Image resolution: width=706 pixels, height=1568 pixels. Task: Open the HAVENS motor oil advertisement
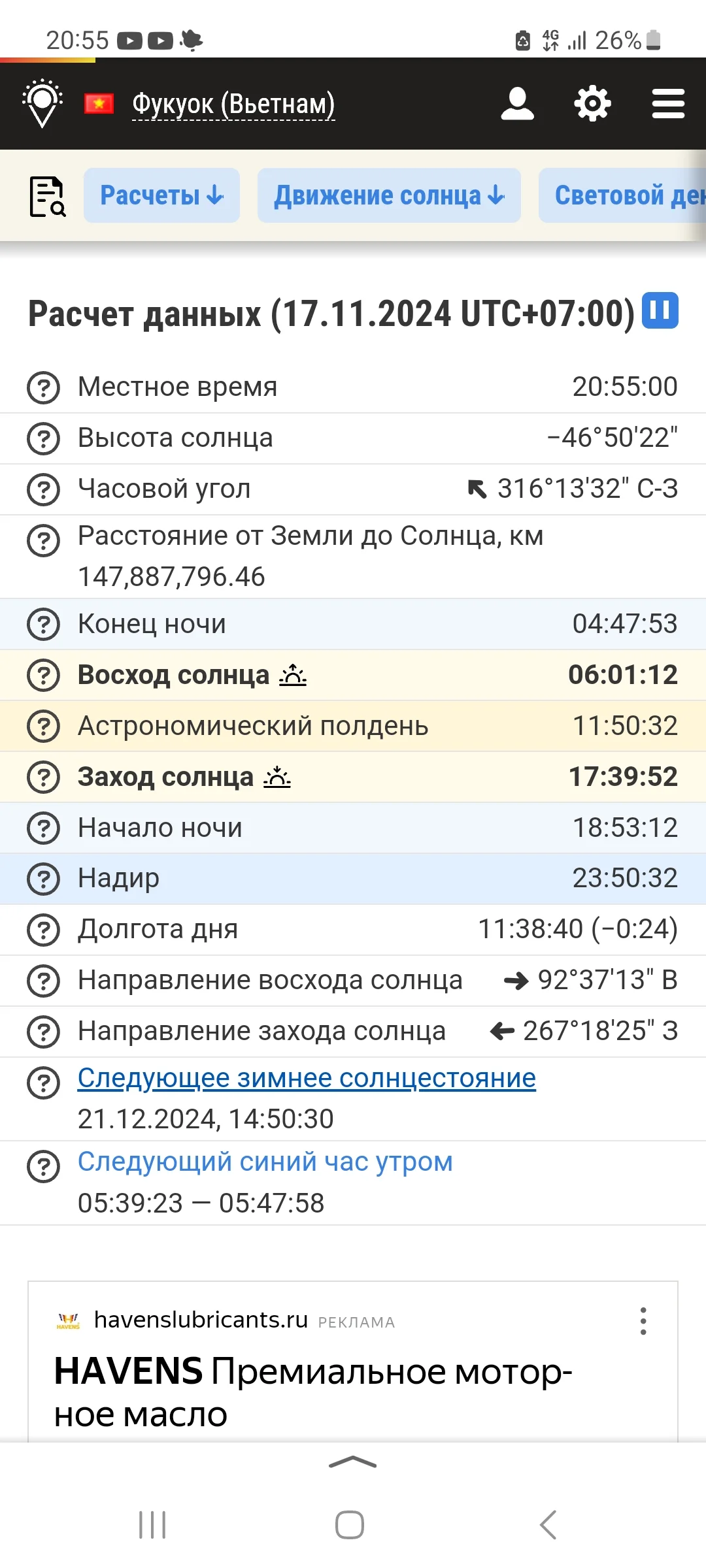tap(313, 1392)
